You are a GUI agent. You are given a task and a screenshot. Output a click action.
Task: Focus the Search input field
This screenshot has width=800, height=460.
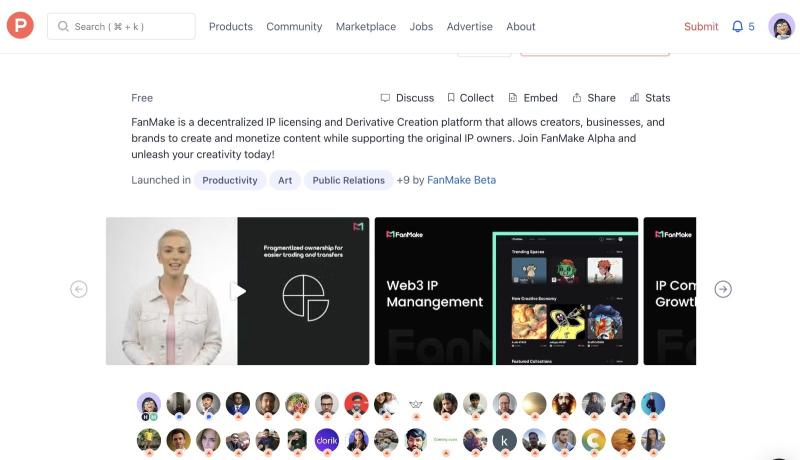click(121, 27)
